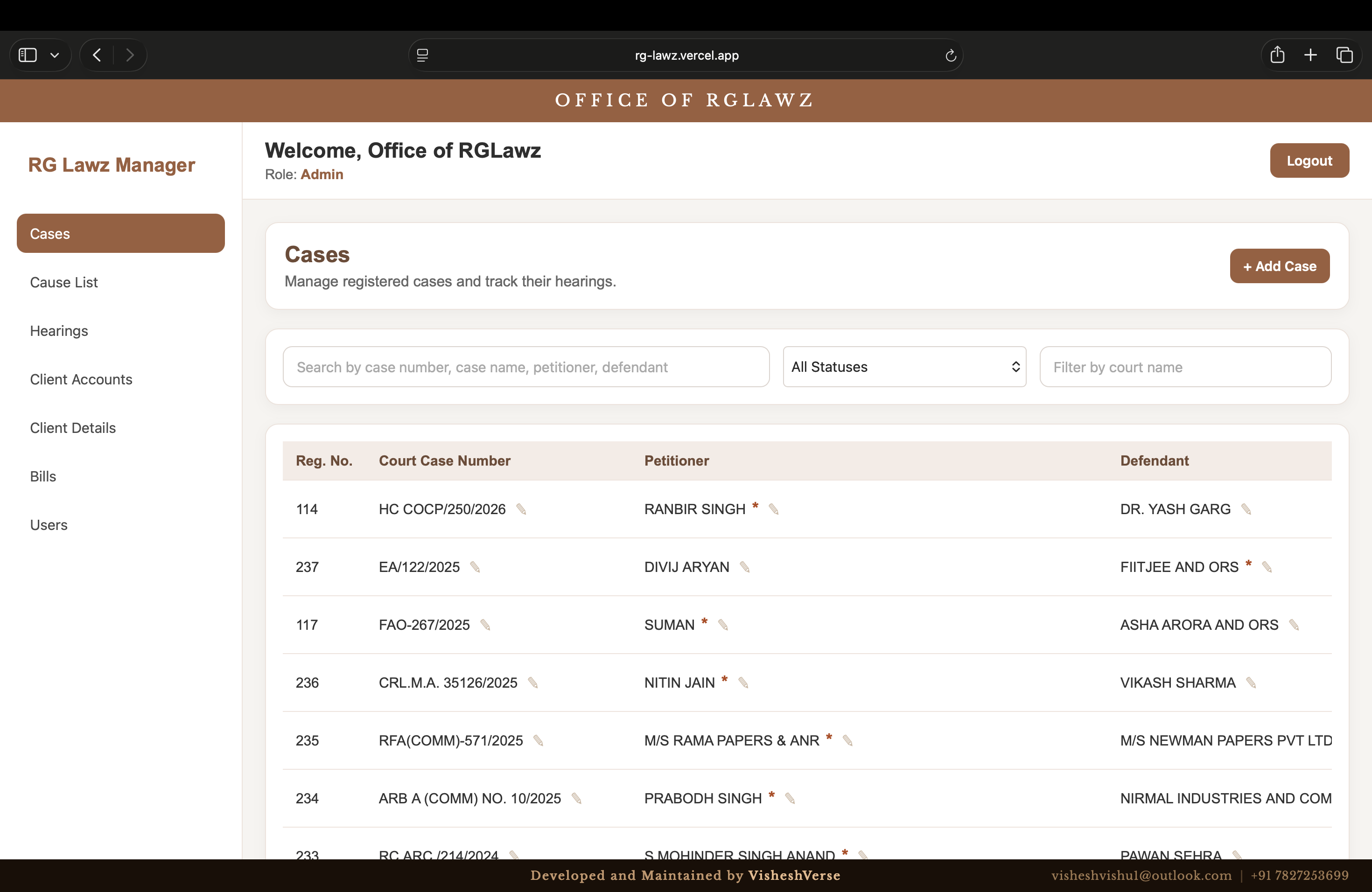The height and width of the screenshot is (892, 1372).
Task: Edit petitioner RANBIR SINGH pencil icon
Action: pyautogui.click(x=774, y=509)
